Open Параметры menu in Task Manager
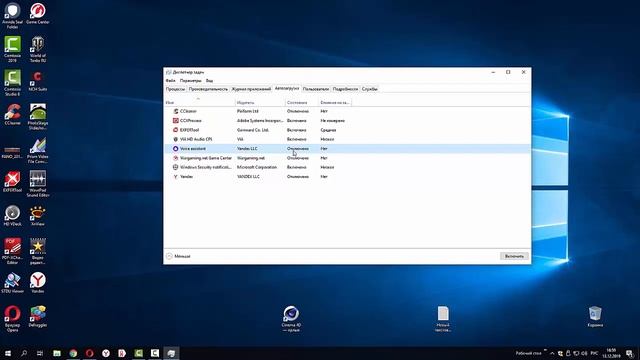Image resolution: width=640 pixels, height=360 pixels. tap(190, 81)
